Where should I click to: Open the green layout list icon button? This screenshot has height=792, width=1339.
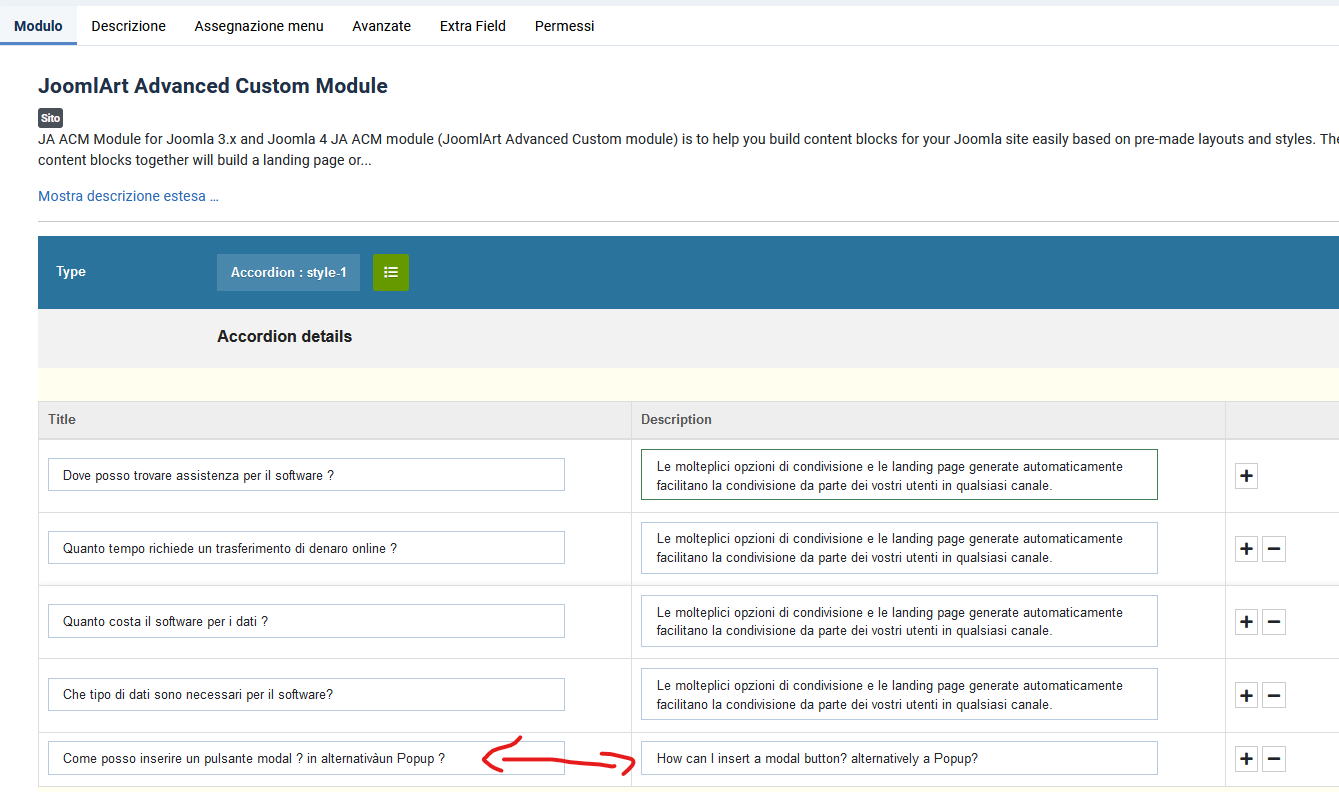[391, 272]
